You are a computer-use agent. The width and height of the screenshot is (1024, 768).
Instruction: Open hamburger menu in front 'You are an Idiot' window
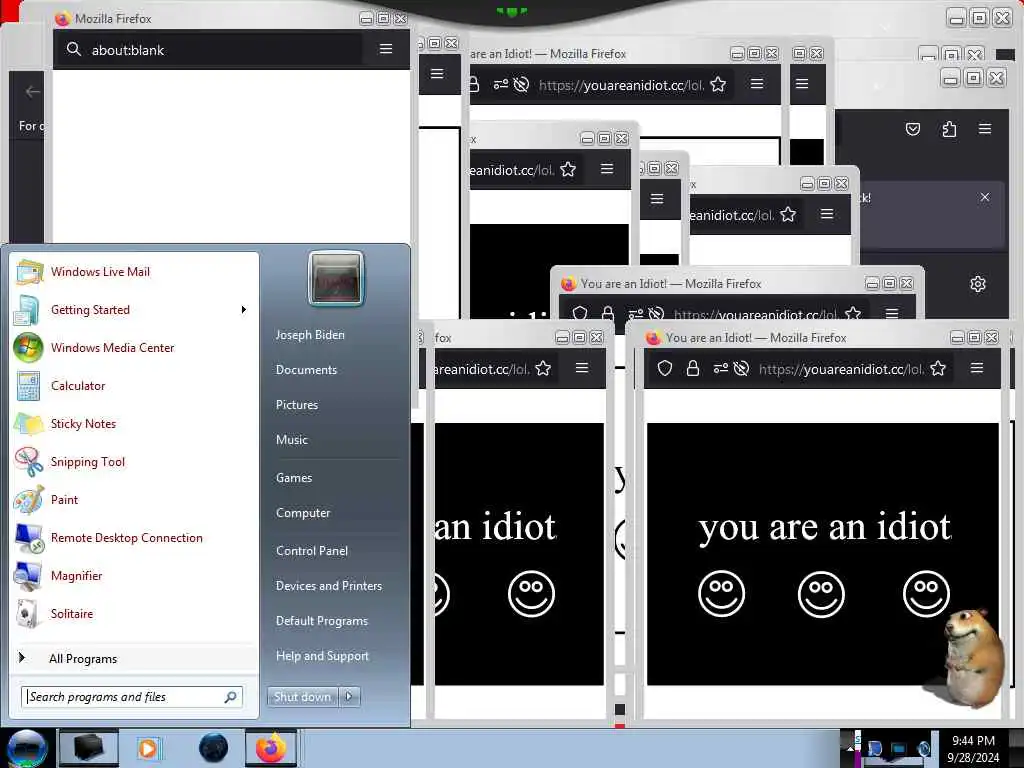[976, 368]
